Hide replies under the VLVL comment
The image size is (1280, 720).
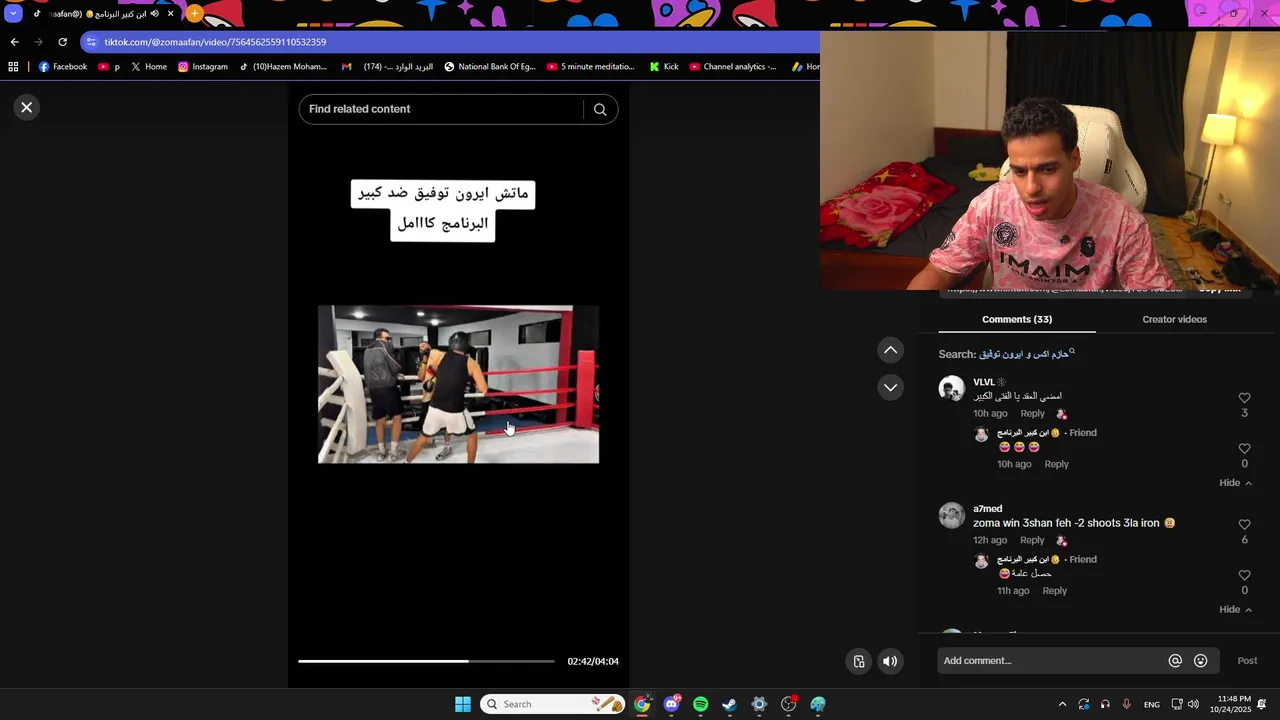1235,483
